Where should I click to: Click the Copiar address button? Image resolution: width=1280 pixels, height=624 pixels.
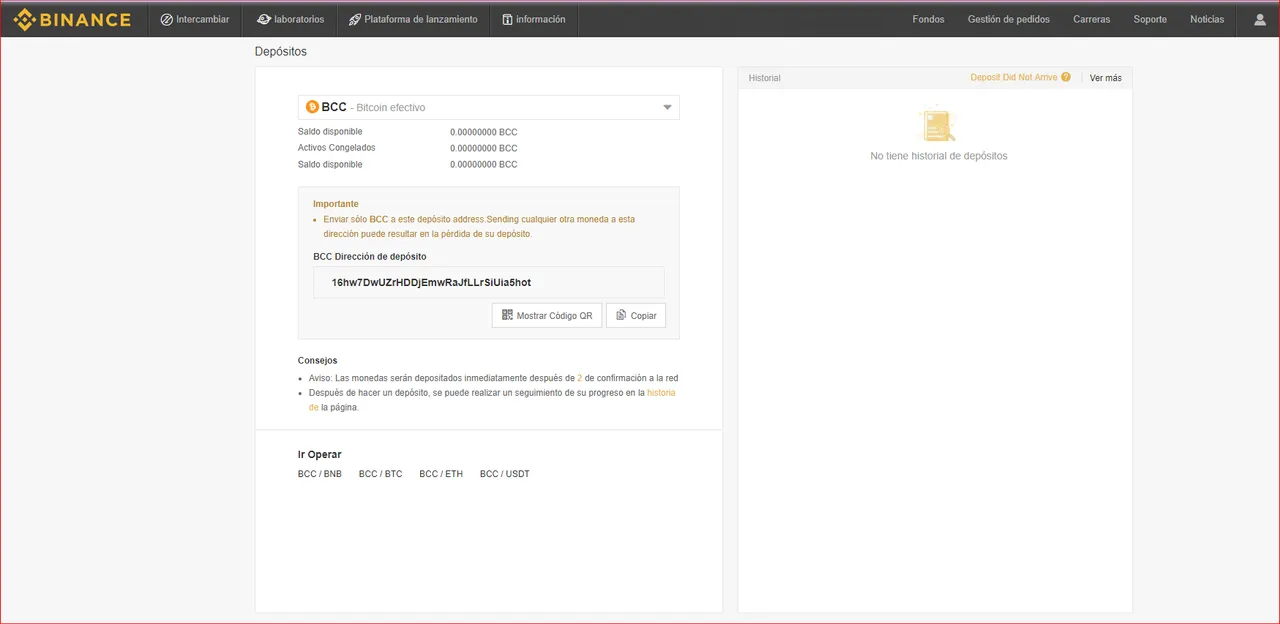point(636,315)
